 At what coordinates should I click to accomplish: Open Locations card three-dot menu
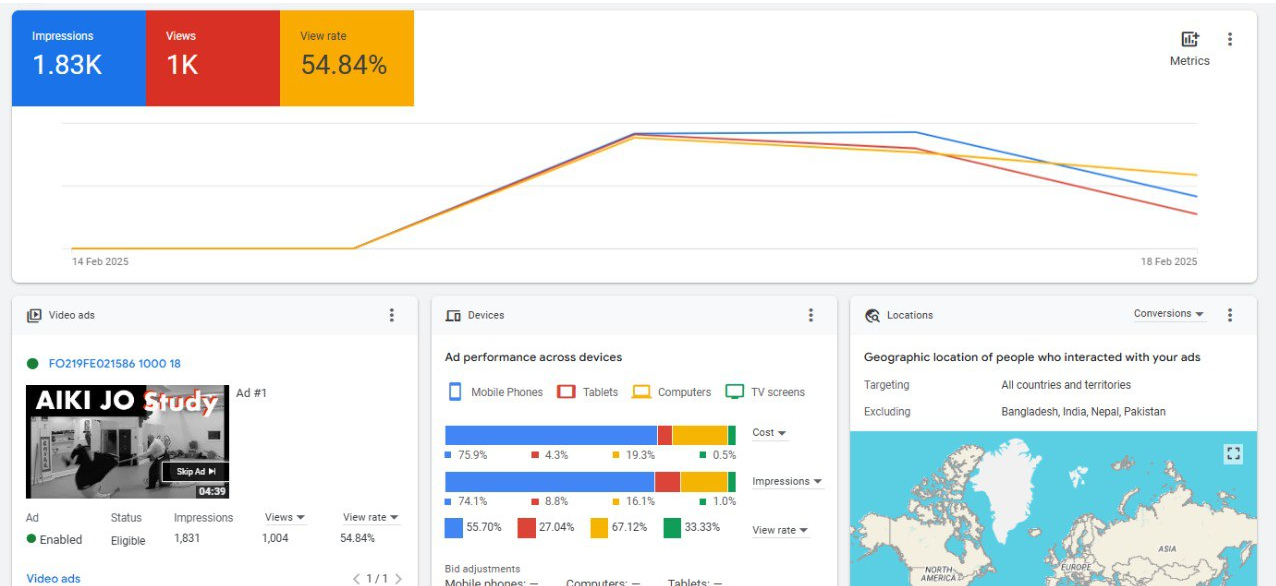[1230, 315]
